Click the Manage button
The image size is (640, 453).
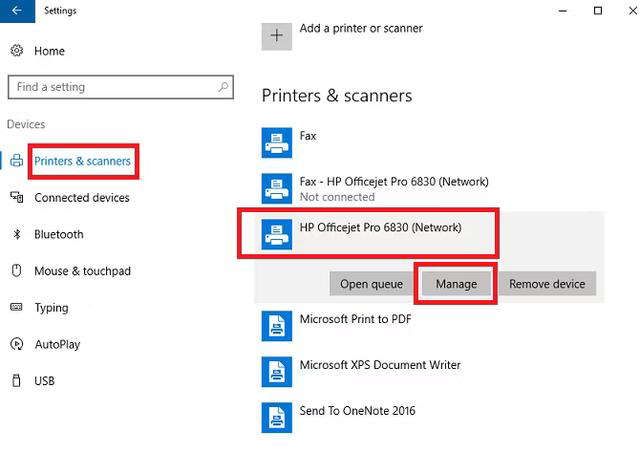tap(456, 284)
